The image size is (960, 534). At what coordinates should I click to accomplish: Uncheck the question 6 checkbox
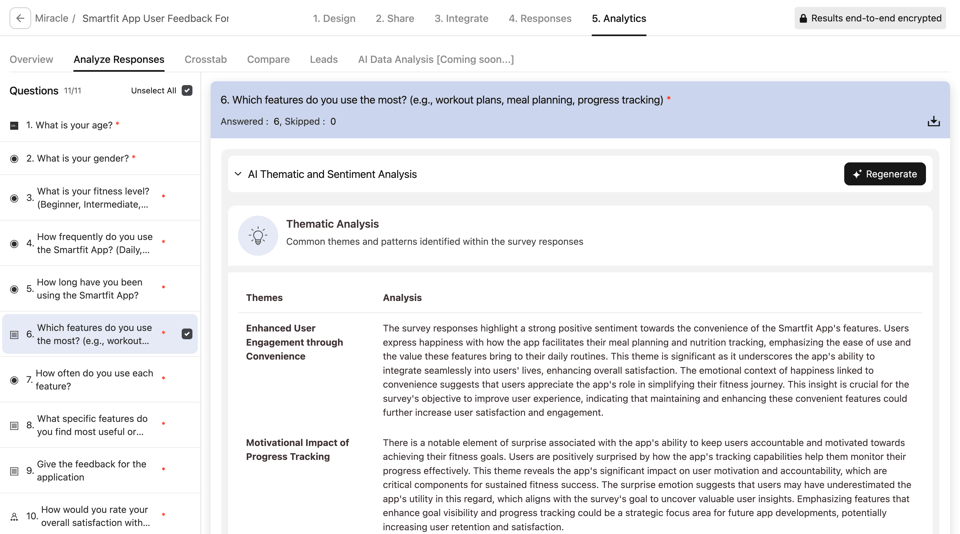(x=187, y=334)
